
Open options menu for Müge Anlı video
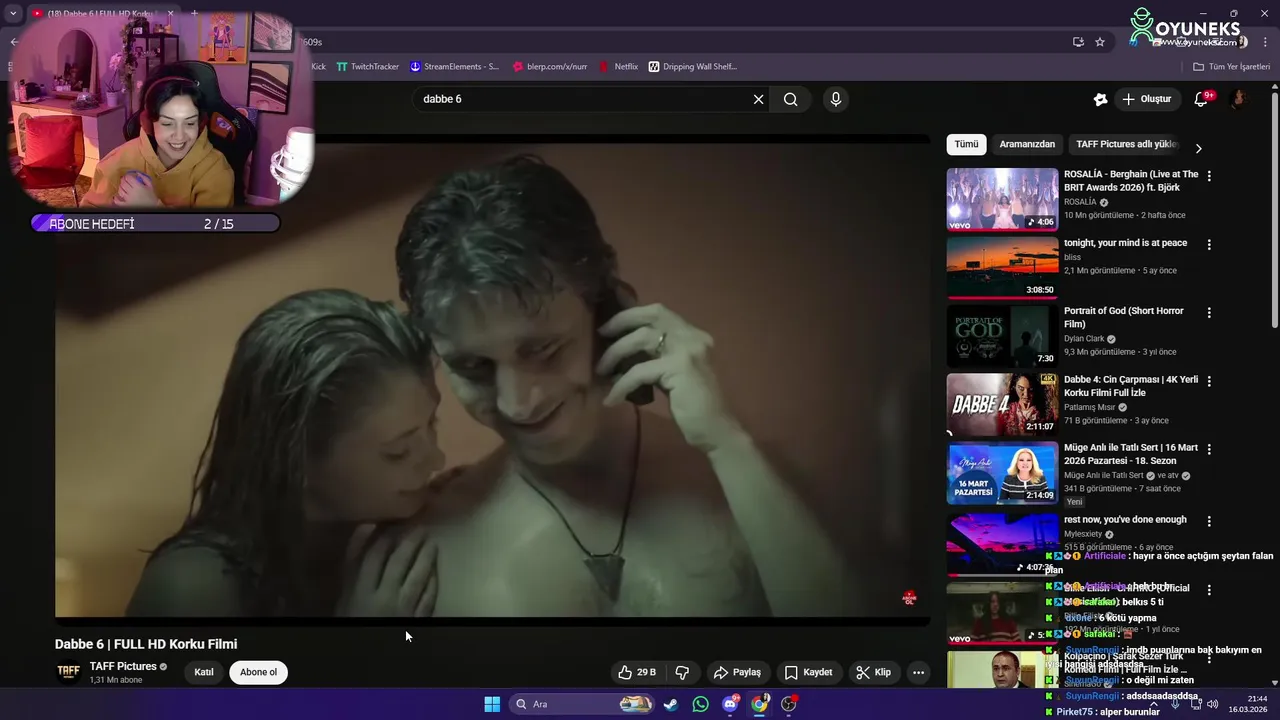coord(1209,448)
